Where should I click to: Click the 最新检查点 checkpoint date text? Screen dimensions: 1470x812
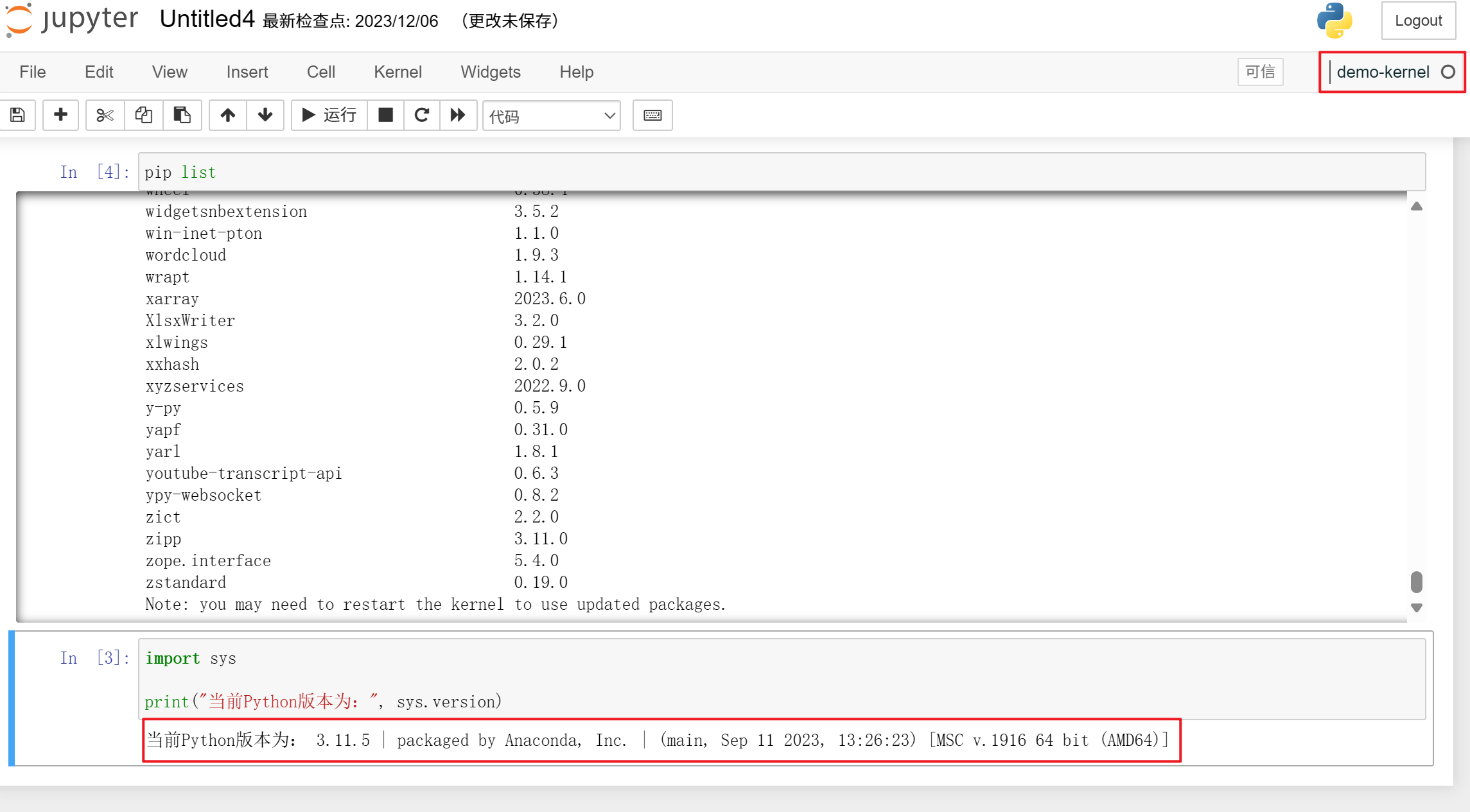click(x=351, y=21)
